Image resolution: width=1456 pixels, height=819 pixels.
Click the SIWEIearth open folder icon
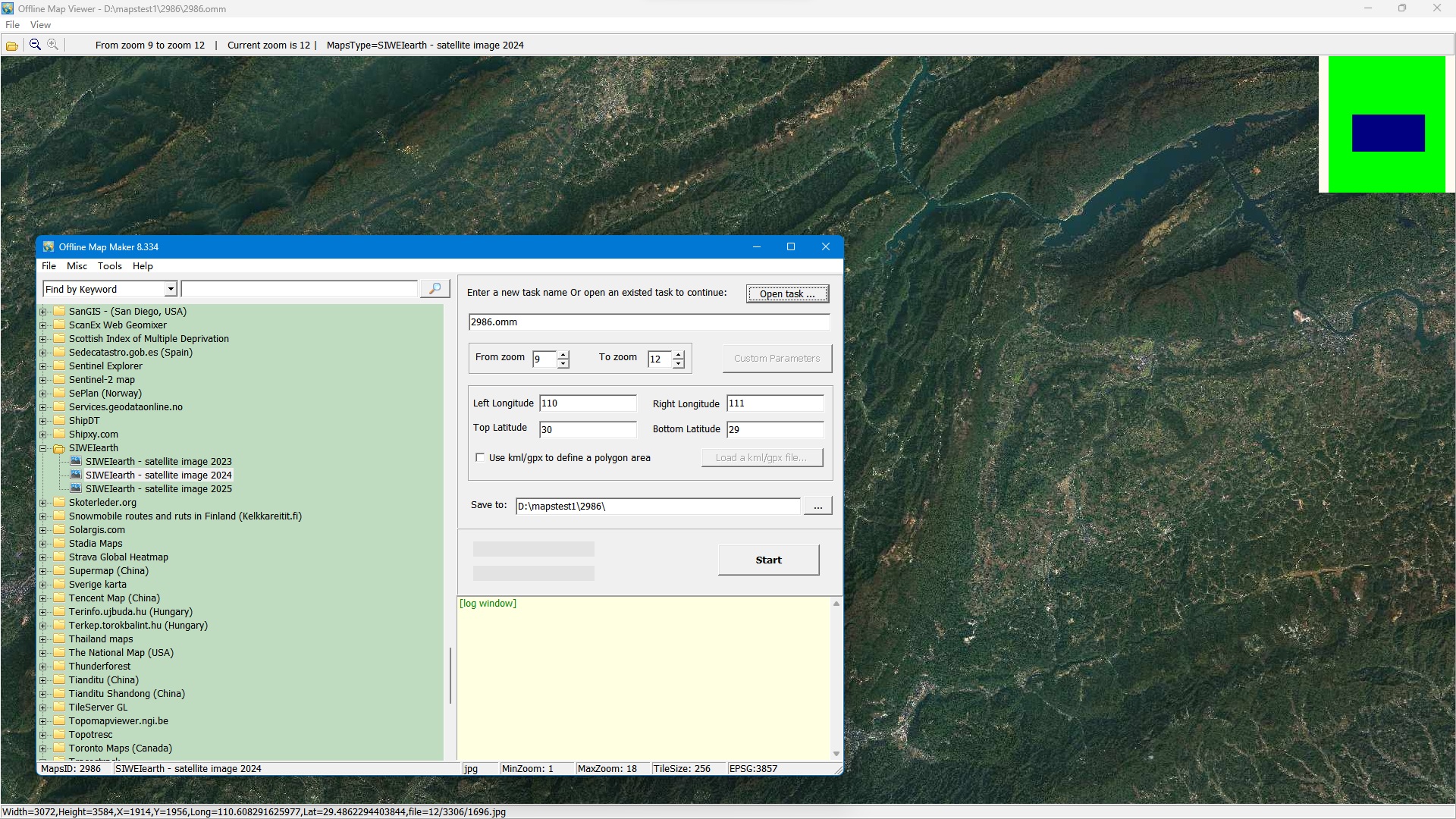click(x=59, y=448)
